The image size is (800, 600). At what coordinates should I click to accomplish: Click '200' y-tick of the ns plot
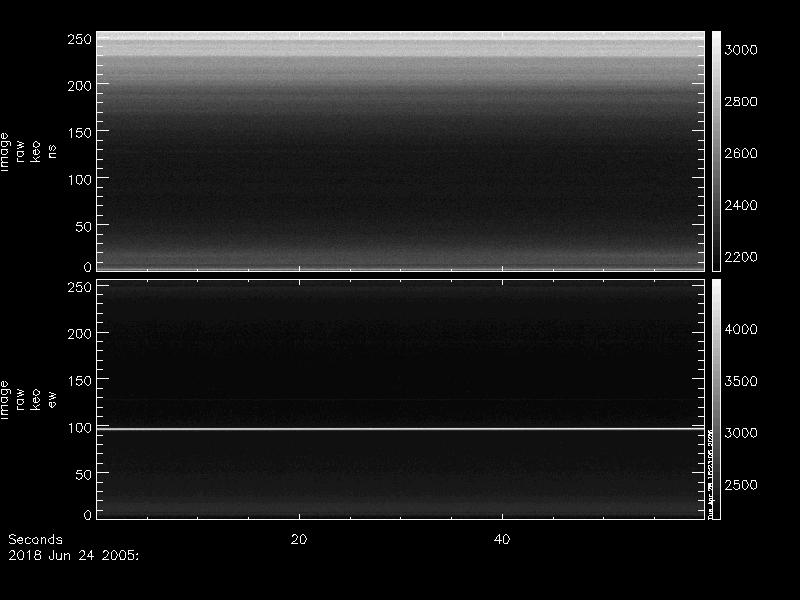pos(80,86)
